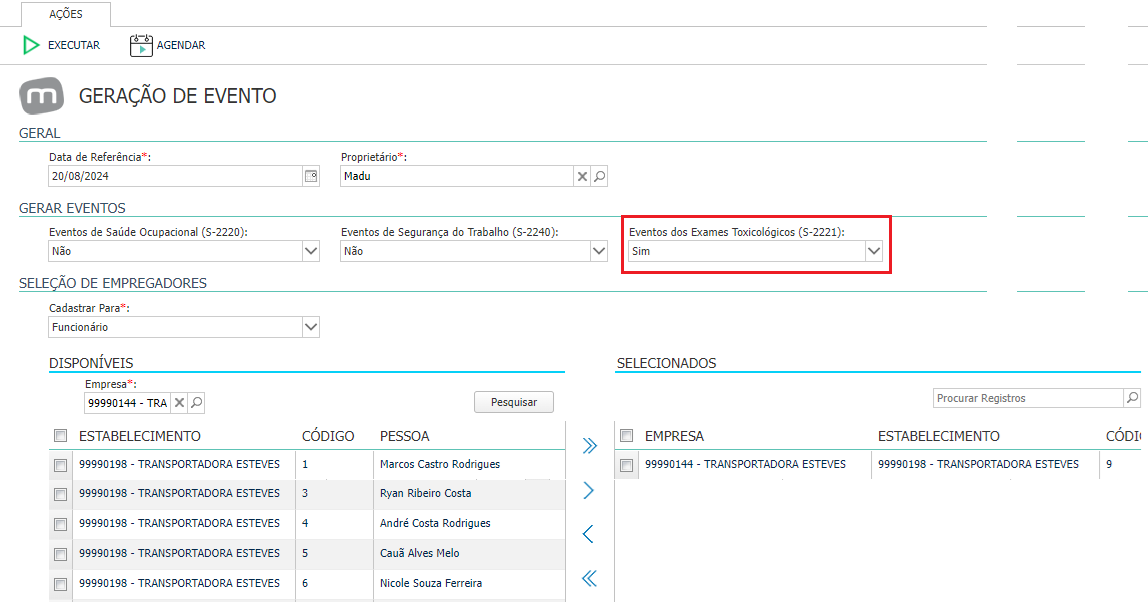
Task: Check the selected 99990144 Empresa row
Action: click(x=627, y=465)
